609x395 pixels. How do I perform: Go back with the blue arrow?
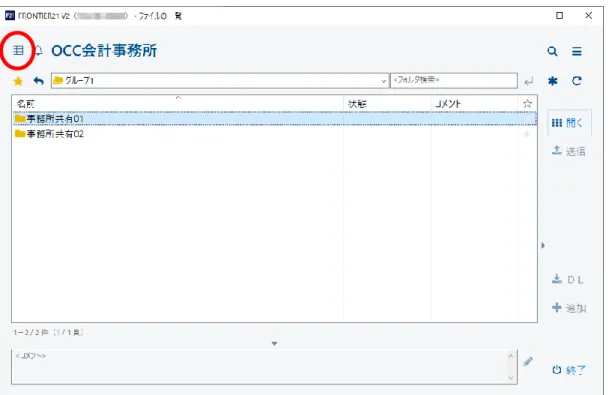(38, 81)
